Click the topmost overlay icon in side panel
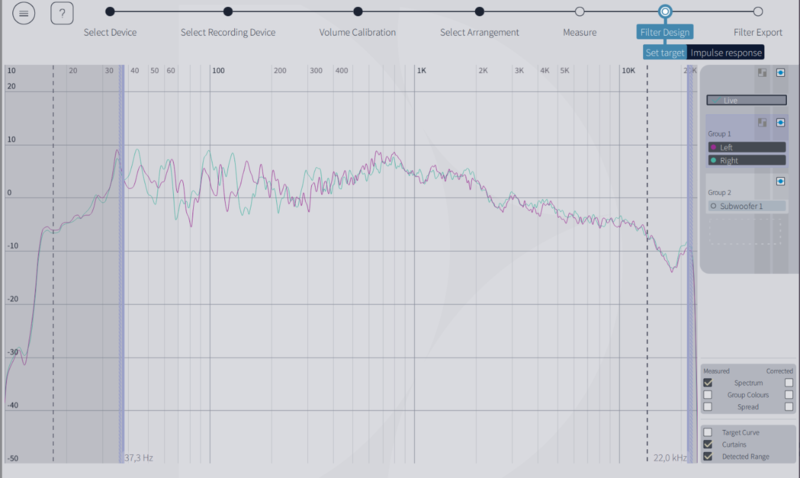This screenshot has height=478, width=800. click(762, 73)
